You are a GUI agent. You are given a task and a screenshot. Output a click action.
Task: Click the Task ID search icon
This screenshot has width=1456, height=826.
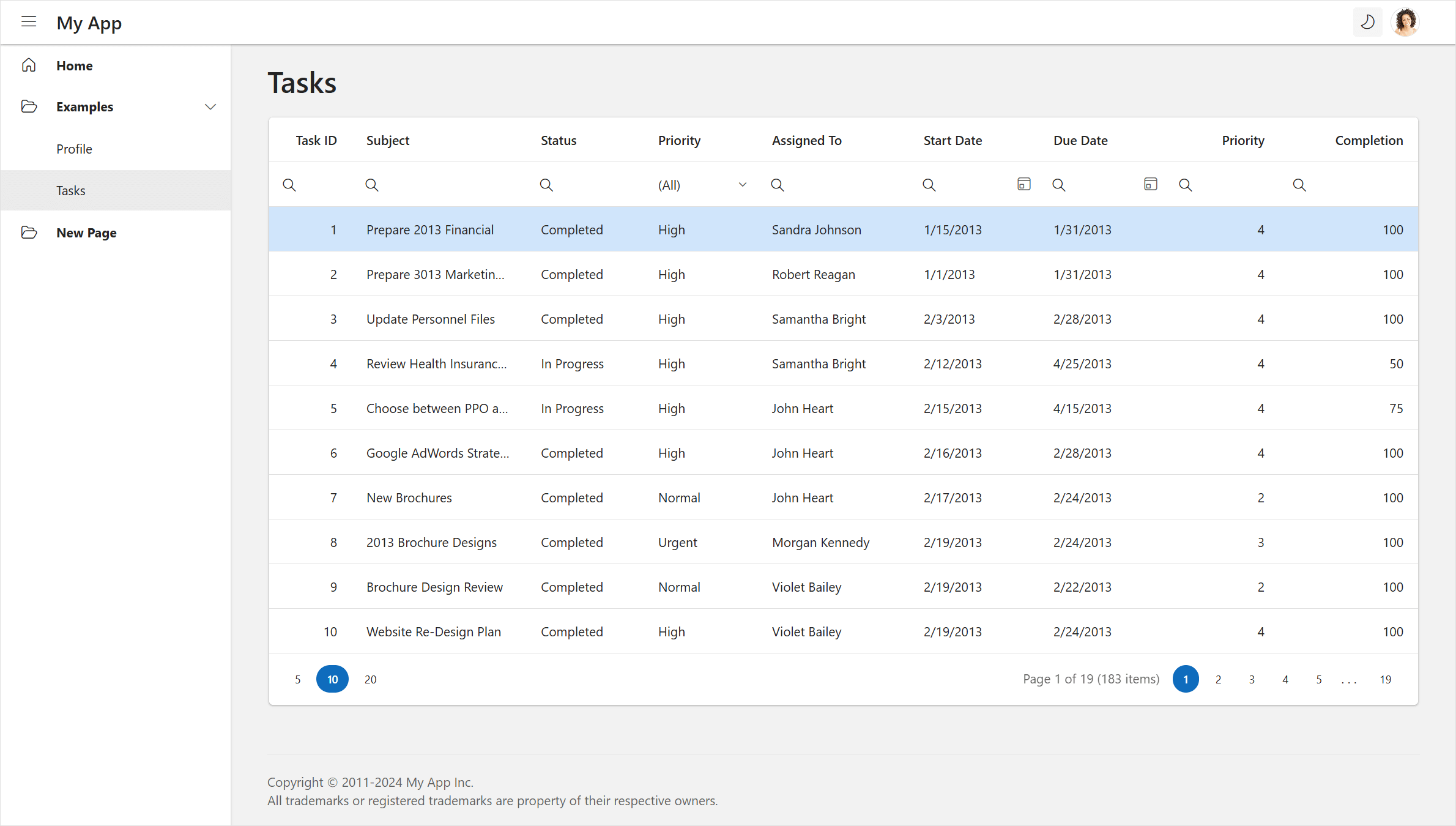[289, 184]
